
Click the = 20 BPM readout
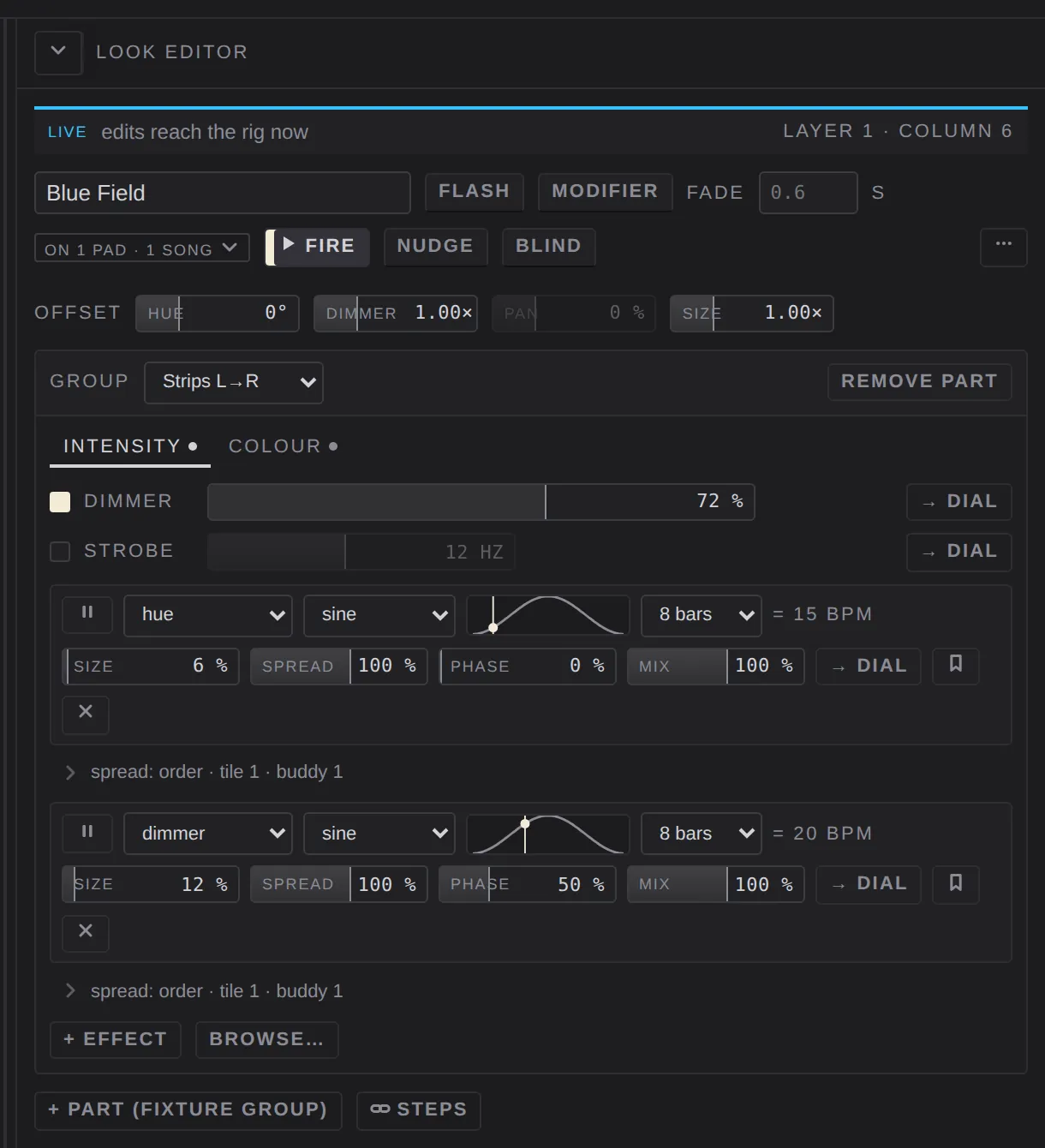(822, 834)
